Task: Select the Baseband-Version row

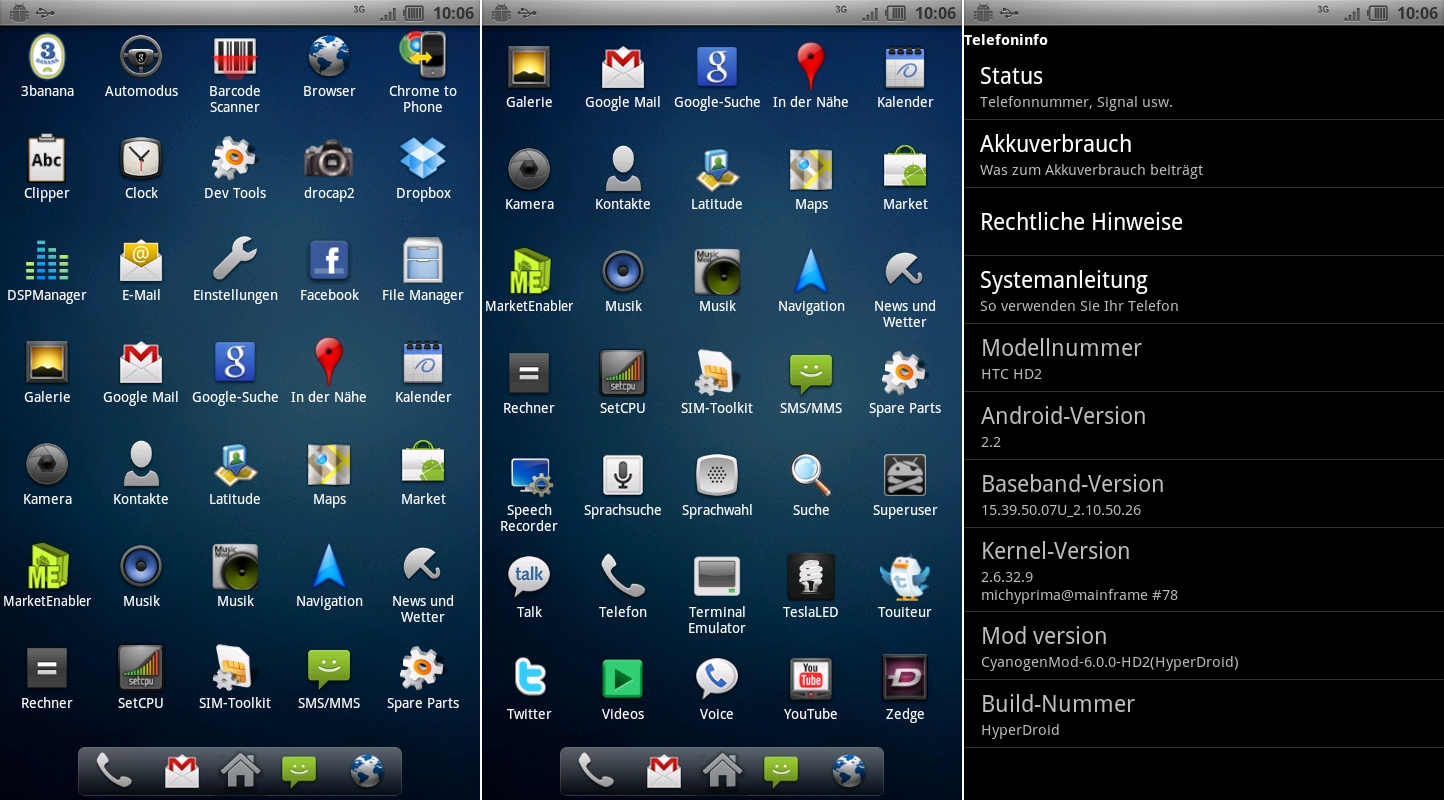Action: (1204, 494)
